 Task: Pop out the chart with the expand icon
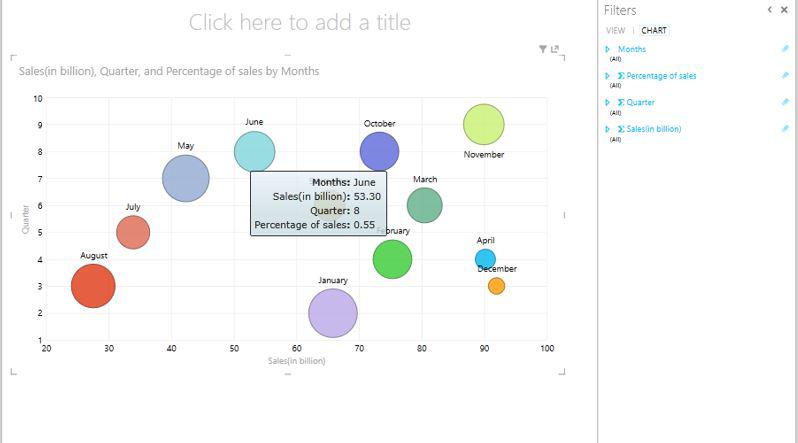coord(555,49)
